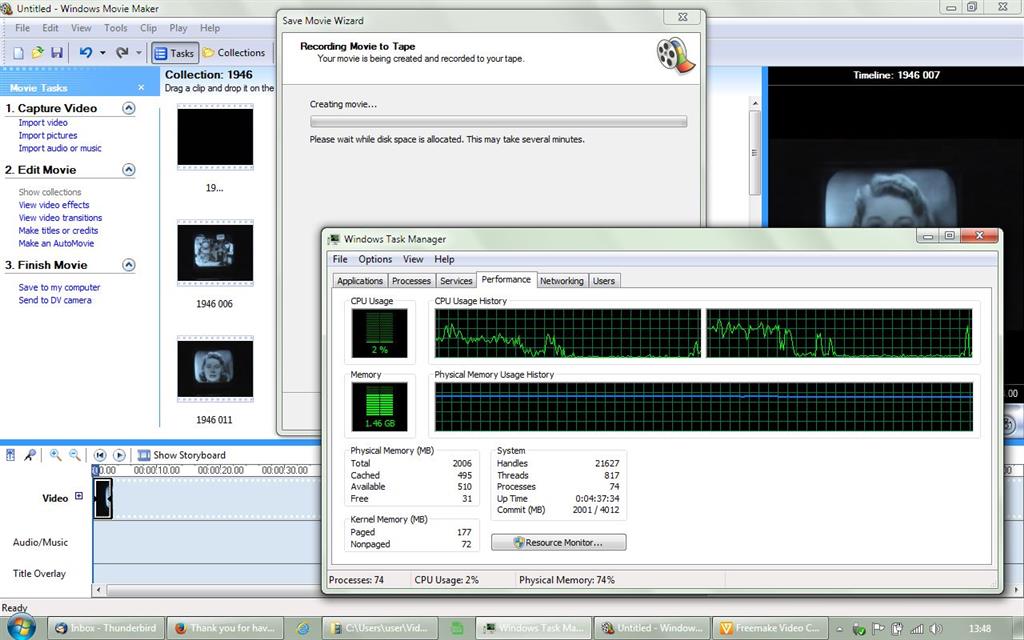The height and width of the screenshot is (640, 1024).
Task: Collapse the Finish Movie section
Action: point(129,265)
